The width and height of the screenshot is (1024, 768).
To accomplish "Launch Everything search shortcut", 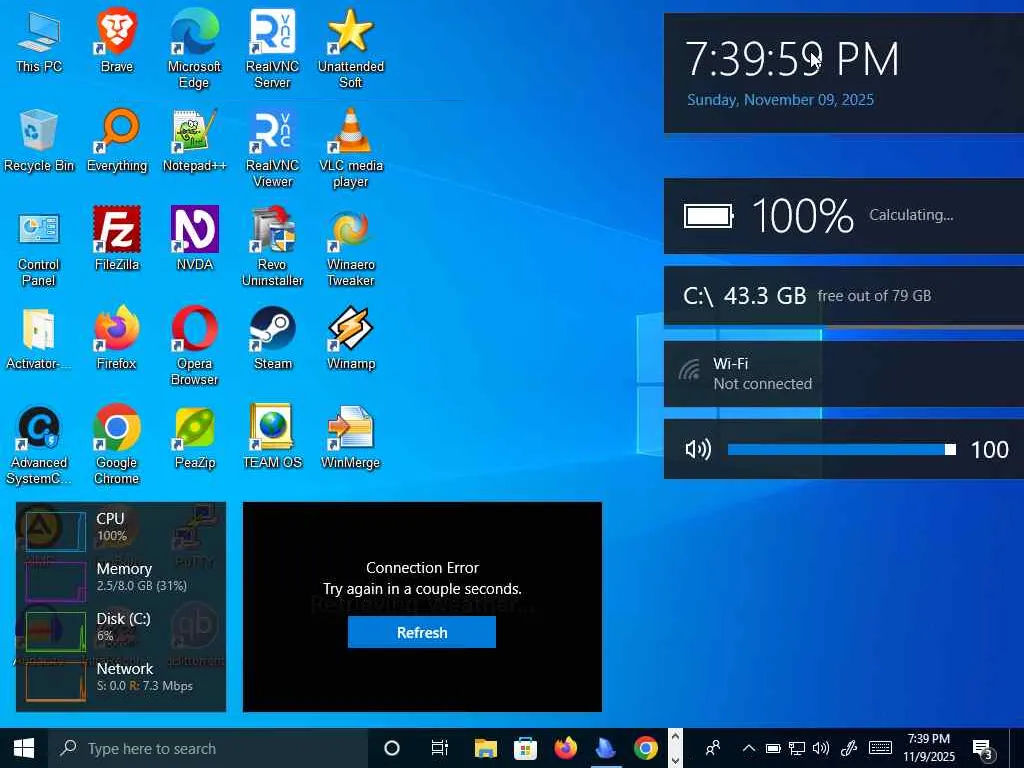I will coord(117,140).
